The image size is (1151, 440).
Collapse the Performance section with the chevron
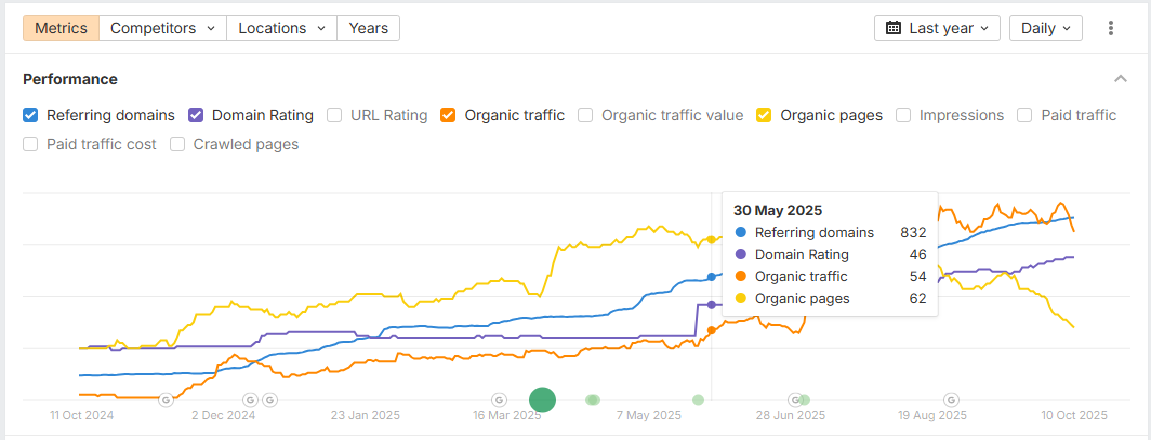(1120, 79)
